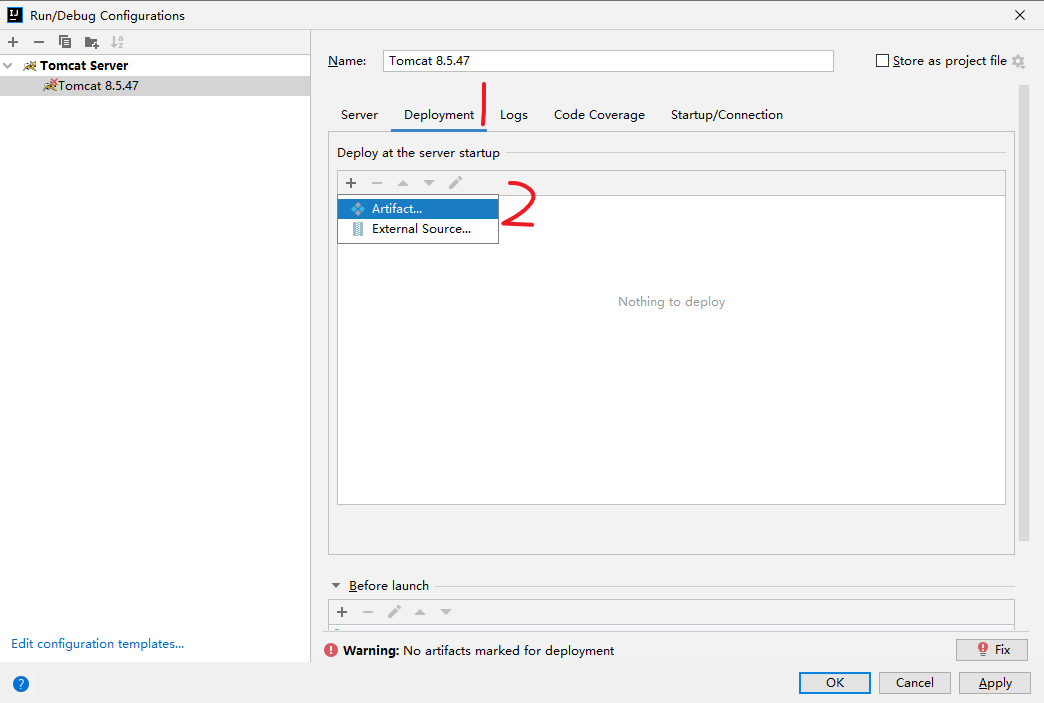This screenshot has height=703, width=1044.
Task: Collapse the Before launch section
Action: (x=336, y=586)
